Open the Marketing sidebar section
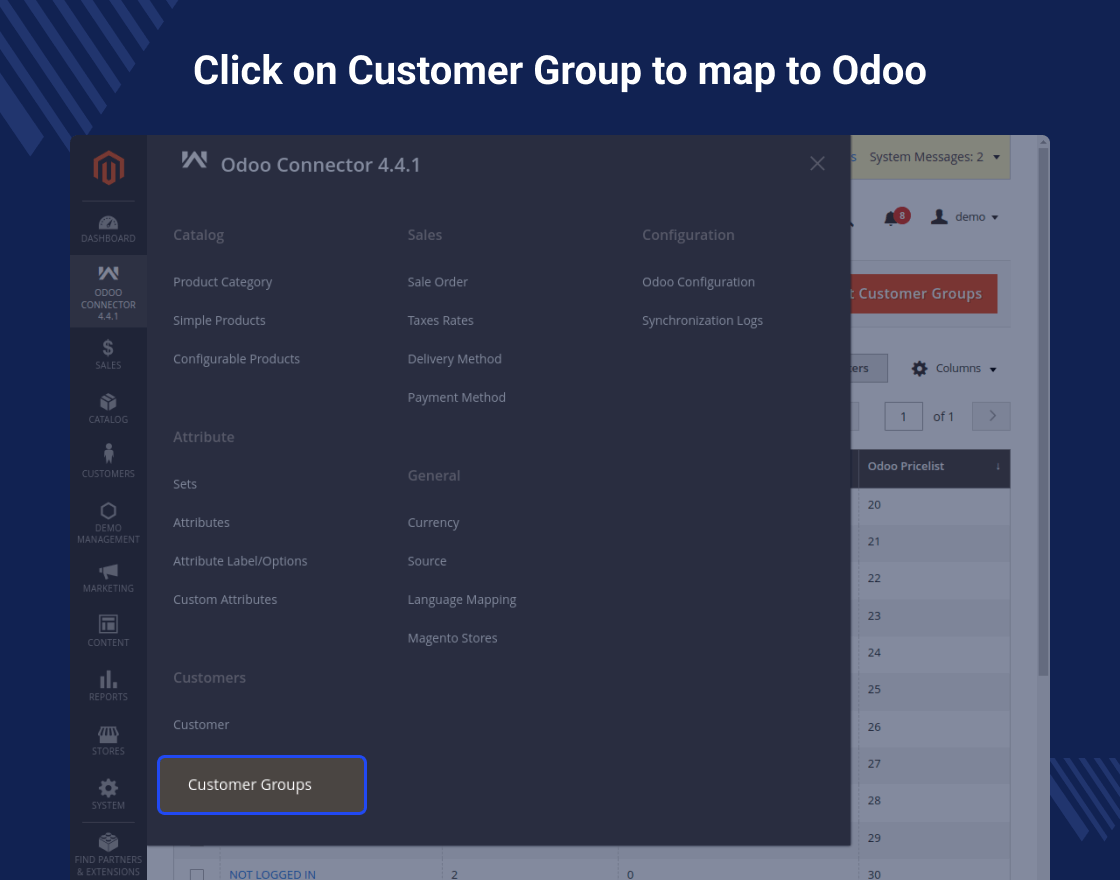 point(109,579)
